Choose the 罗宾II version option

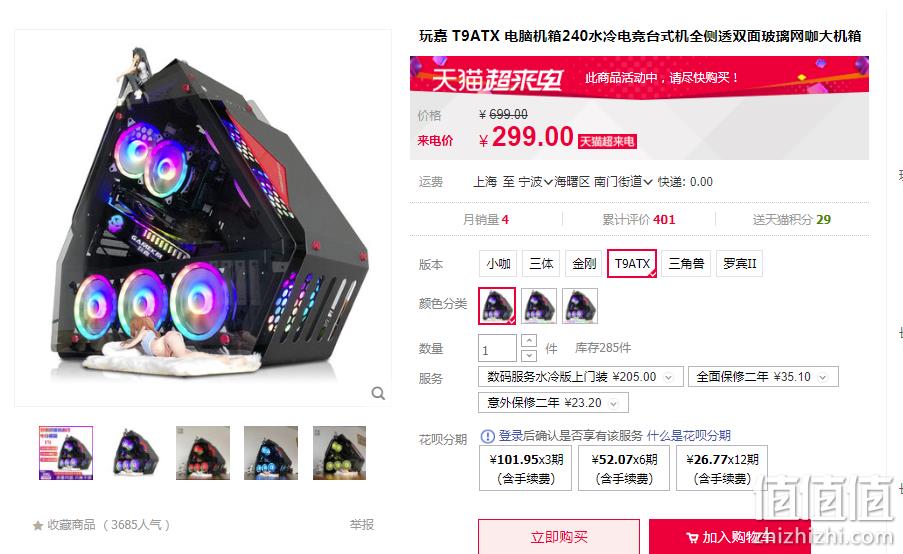click(739, 264)
